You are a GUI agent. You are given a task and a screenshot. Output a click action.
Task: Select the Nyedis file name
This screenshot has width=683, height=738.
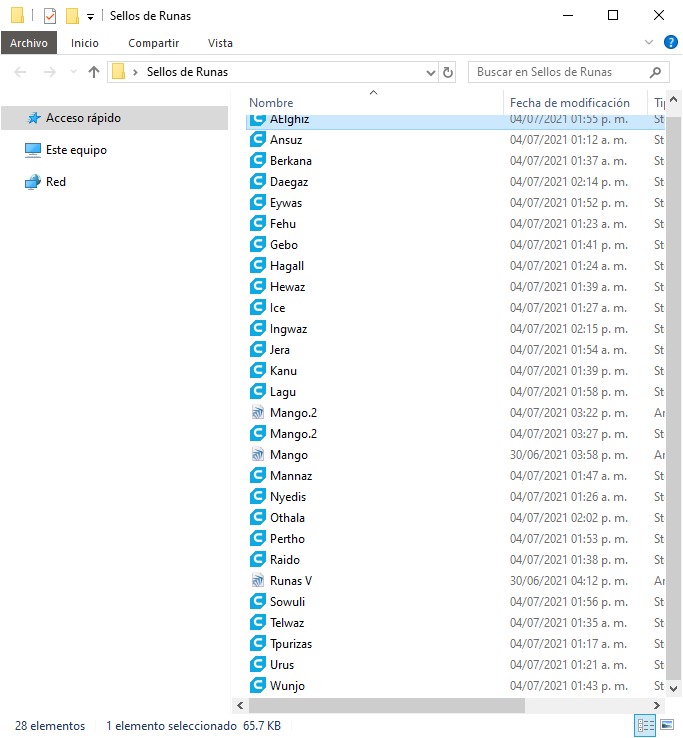[x=288, y=497]
